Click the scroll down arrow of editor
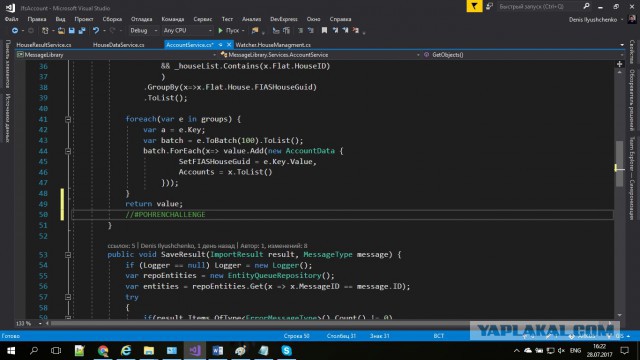This screenshot has width=640, height=360. [620, 315]
